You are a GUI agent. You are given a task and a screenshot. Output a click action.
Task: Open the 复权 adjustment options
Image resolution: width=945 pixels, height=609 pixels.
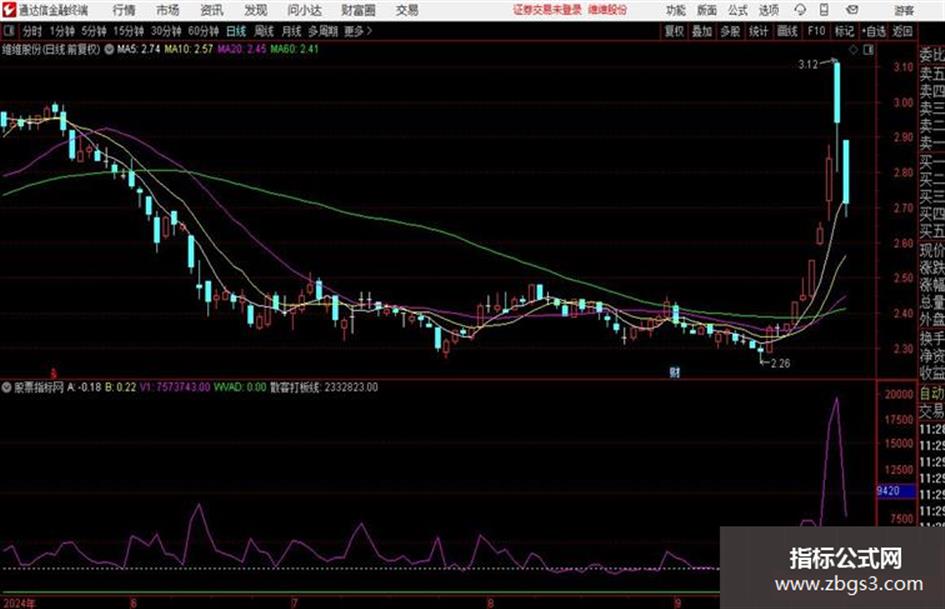674,31
